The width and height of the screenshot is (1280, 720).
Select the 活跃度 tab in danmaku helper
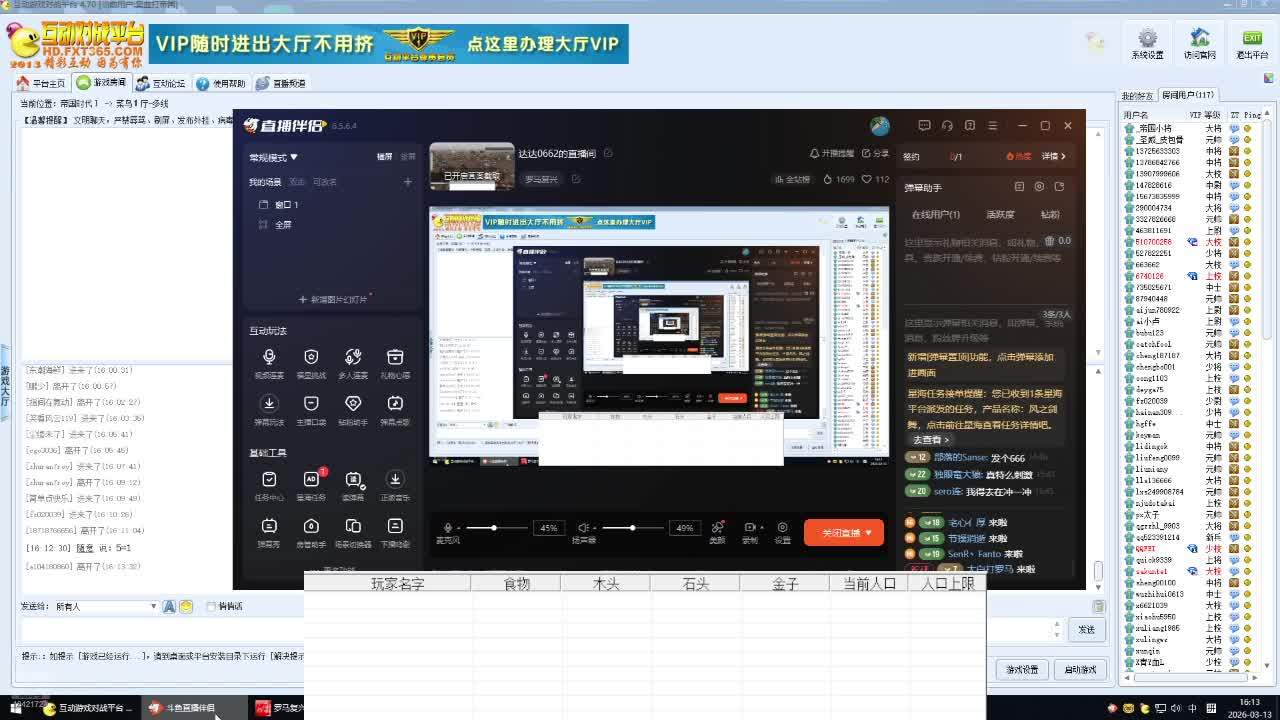[1000, 214]
